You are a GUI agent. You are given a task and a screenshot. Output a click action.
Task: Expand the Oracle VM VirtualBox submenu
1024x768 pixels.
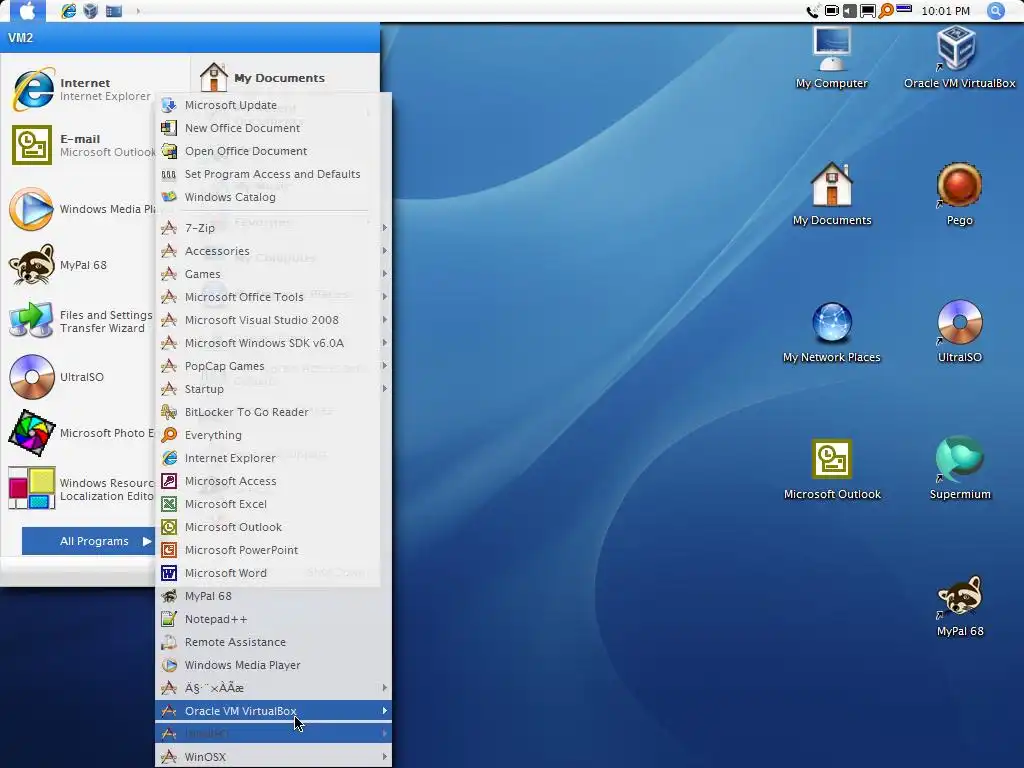click(x=273, y=711)
